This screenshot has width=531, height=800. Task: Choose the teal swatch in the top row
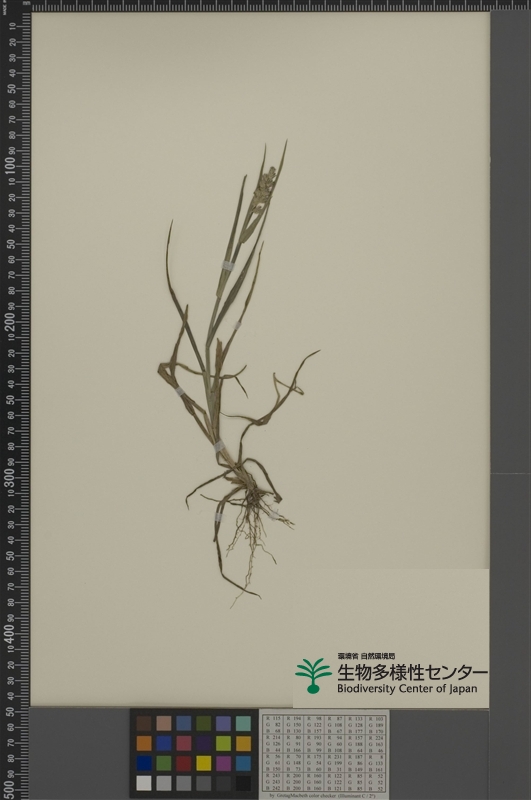coord(243,723)
